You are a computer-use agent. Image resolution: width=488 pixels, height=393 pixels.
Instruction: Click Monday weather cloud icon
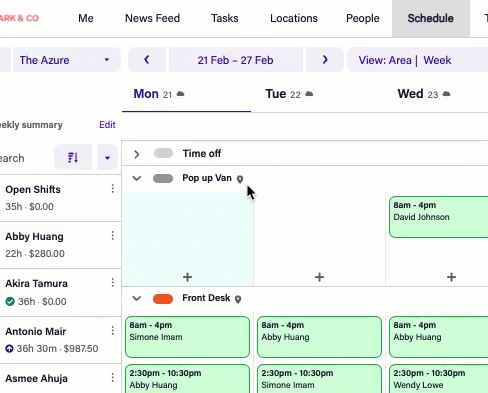coord(180,94)
